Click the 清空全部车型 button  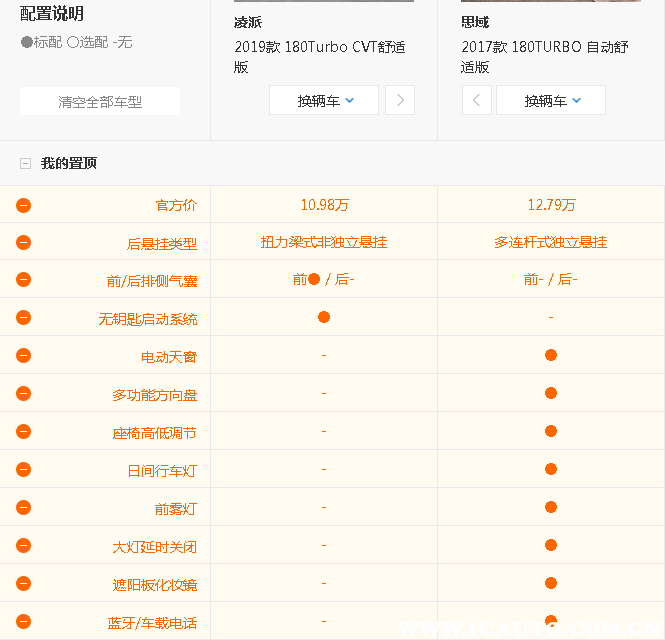(x=100, y=101)
